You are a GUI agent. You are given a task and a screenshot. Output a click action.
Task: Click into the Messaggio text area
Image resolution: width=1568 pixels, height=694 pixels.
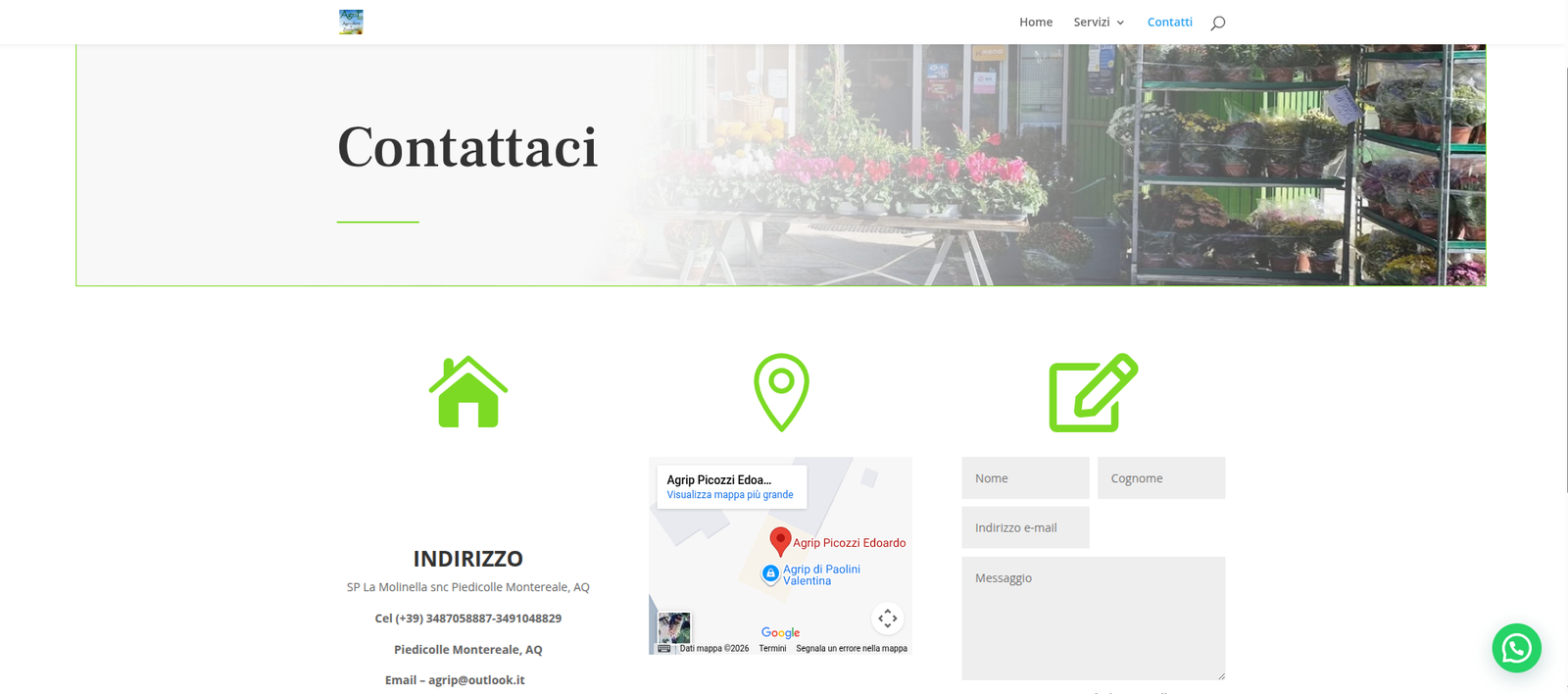1093,618
